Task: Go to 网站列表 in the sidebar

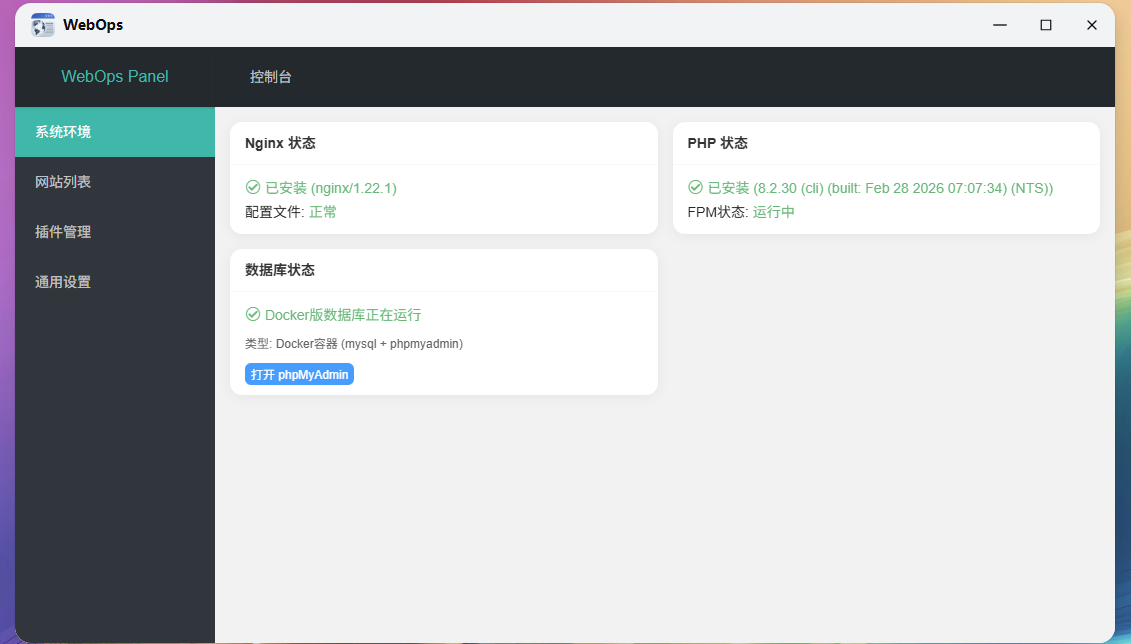Action: click(115, 182)
